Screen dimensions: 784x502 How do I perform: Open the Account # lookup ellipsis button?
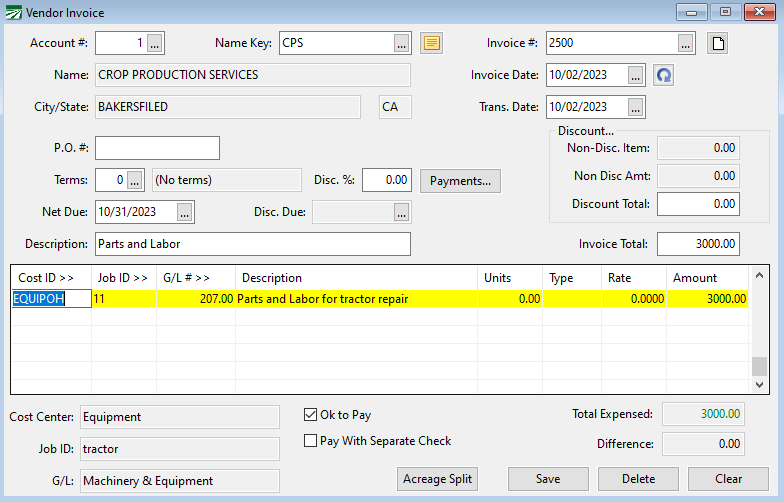[x=154, y=43]
